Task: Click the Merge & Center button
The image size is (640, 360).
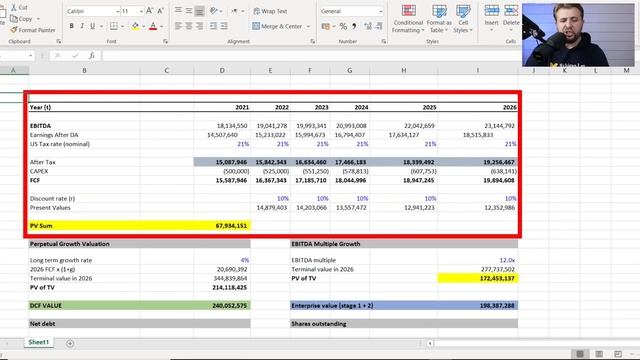Action: tap(278, 26)
